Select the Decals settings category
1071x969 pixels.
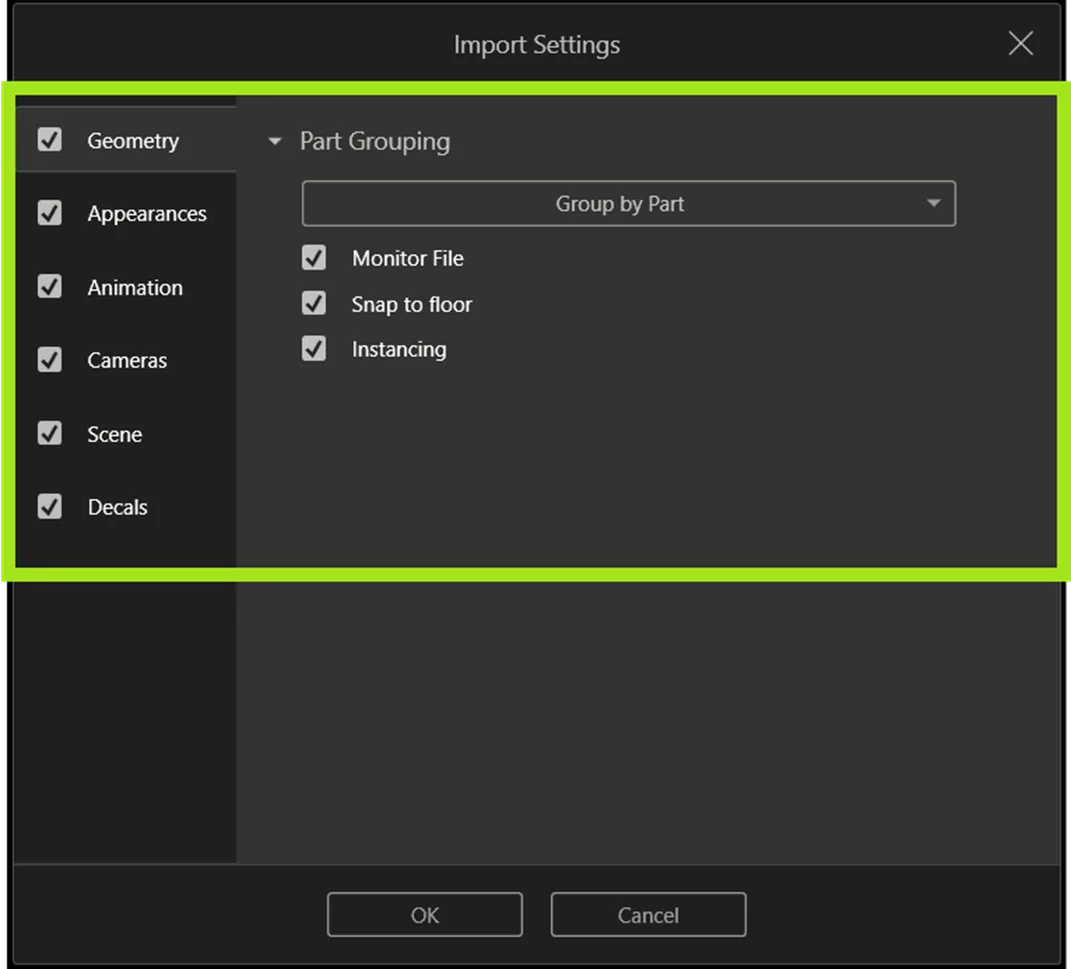117,507
